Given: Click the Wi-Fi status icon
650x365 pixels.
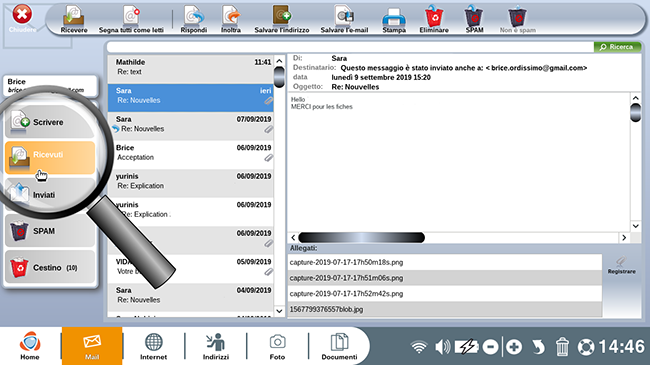Looking at the screenshot, I should [x=419, y=347].
